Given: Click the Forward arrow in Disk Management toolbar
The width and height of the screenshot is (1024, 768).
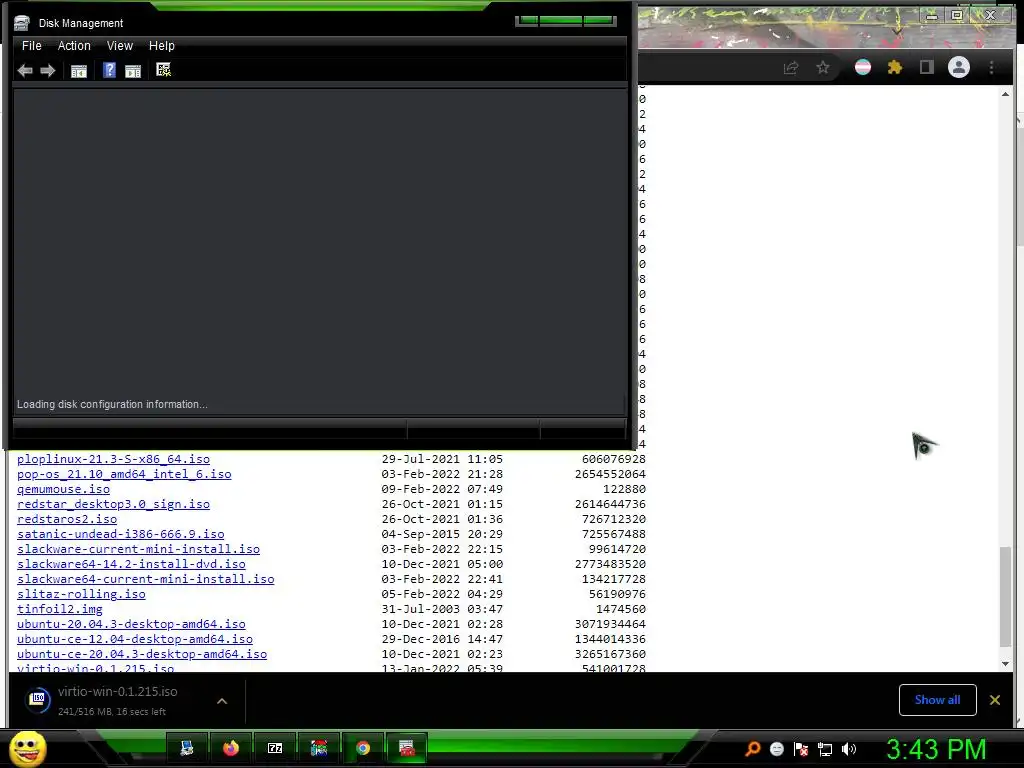Looking at the screenshot, I should (48, 71).
